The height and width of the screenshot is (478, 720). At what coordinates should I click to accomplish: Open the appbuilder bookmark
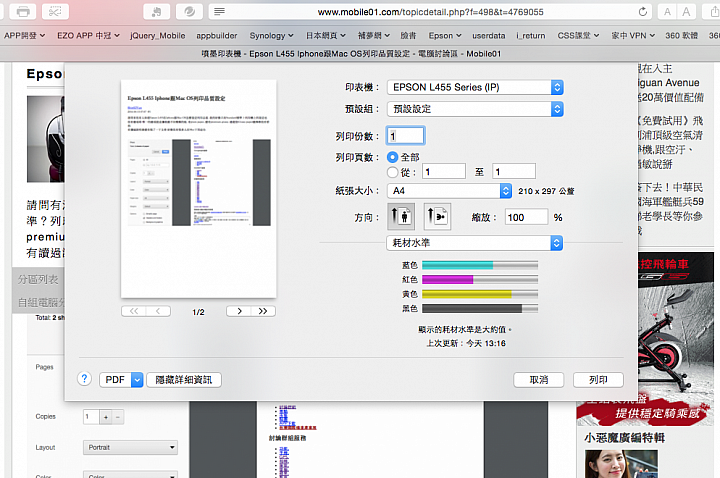[x=217, y=35]
